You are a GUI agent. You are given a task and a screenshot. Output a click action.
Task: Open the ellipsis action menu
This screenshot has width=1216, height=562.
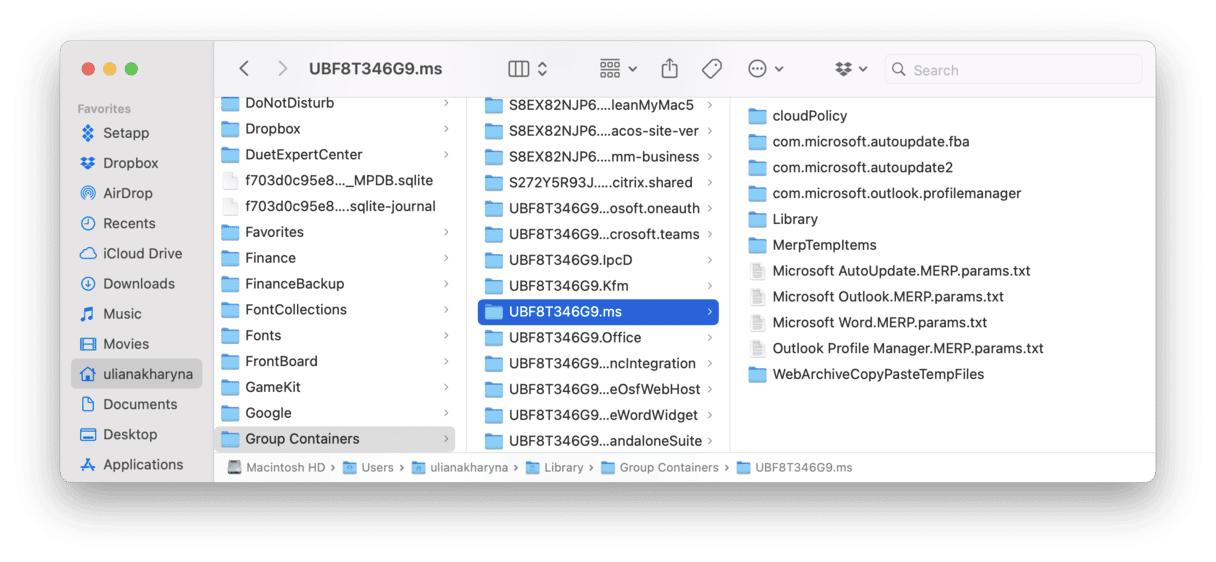(766, 69)
